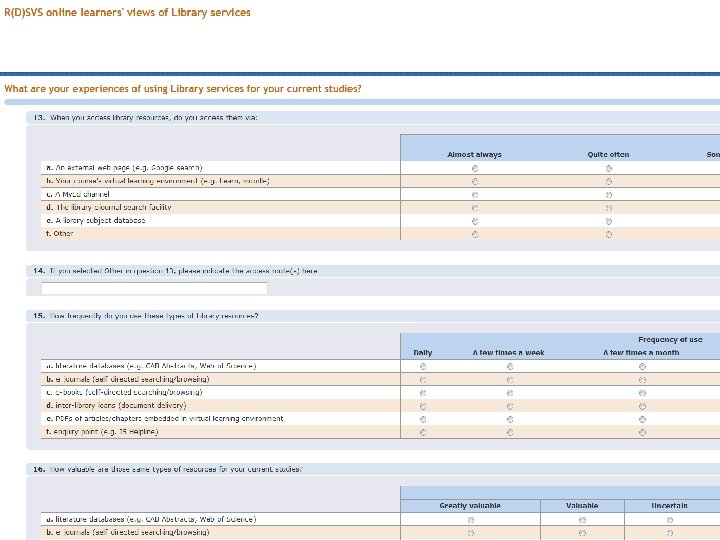
Task: Select Almost always for external web page
Action: pyautogui.click(x=475, y=169)
